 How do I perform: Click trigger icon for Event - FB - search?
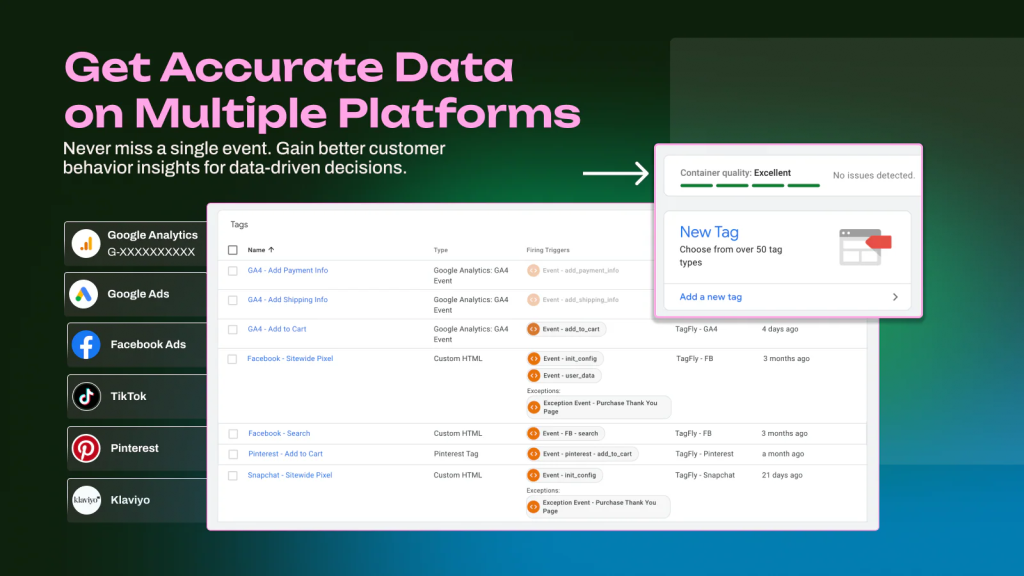pos(534,433)
